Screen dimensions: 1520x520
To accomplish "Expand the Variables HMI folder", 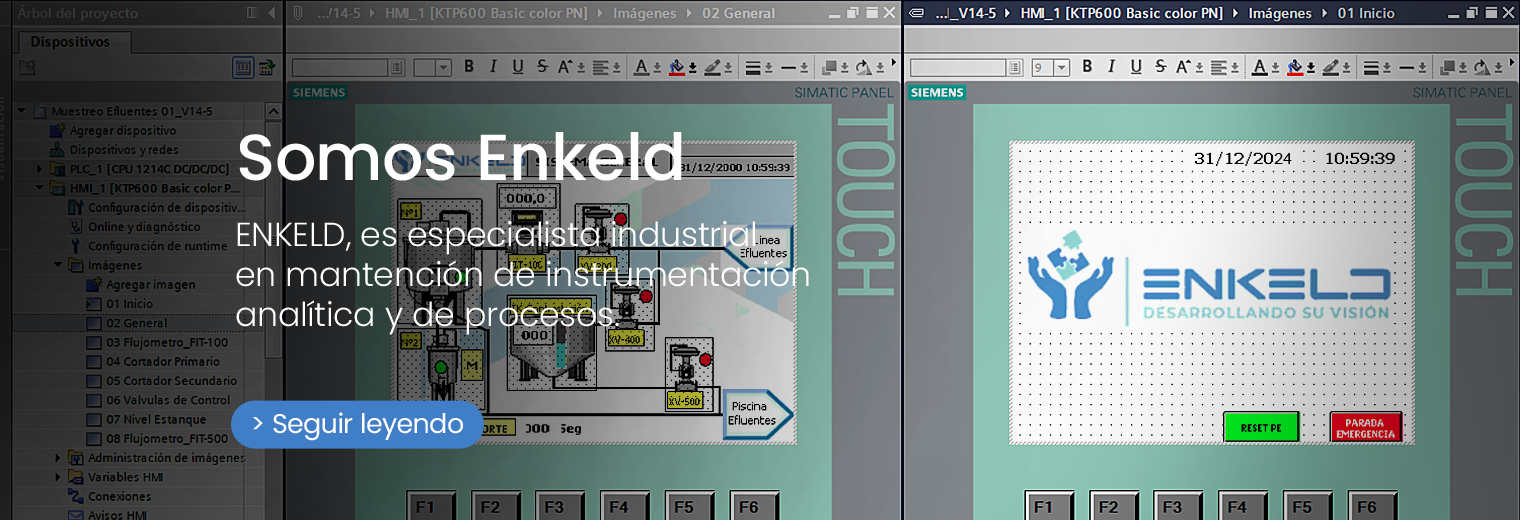I will click(x=58, y=477).
